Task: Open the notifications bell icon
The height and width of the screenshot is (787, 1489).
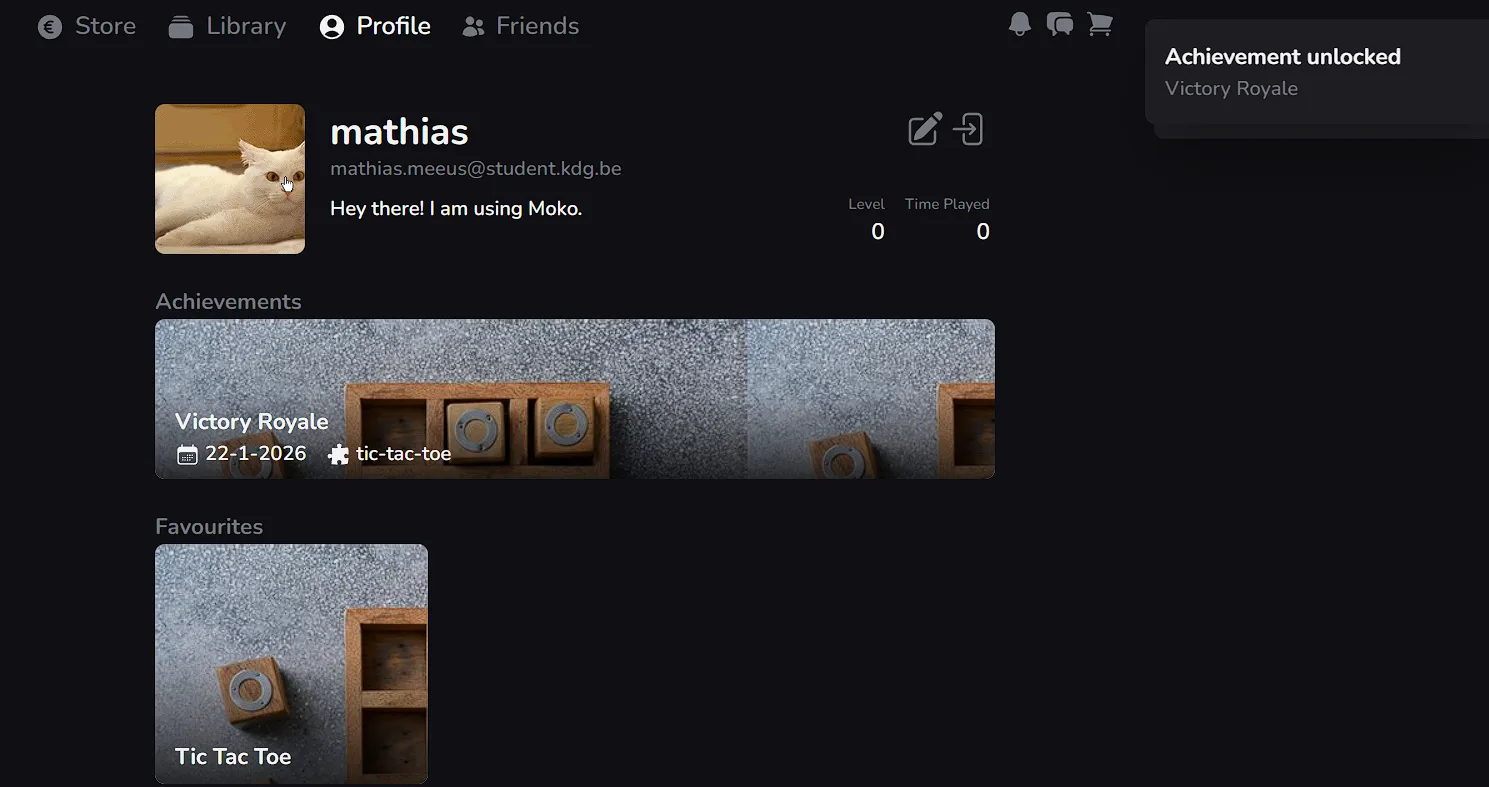Action: (1019, 25)
